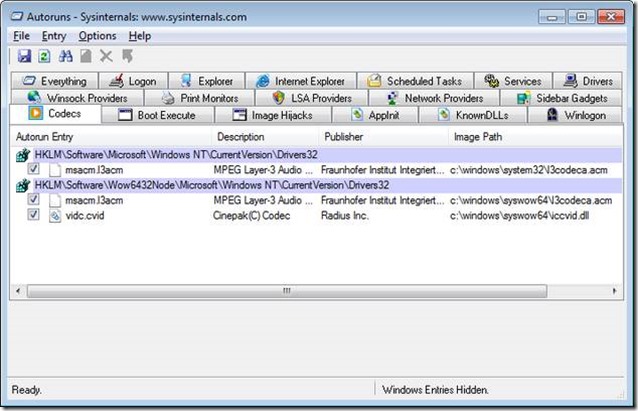
Task: Open the Help menu
Action: [140, 36]
